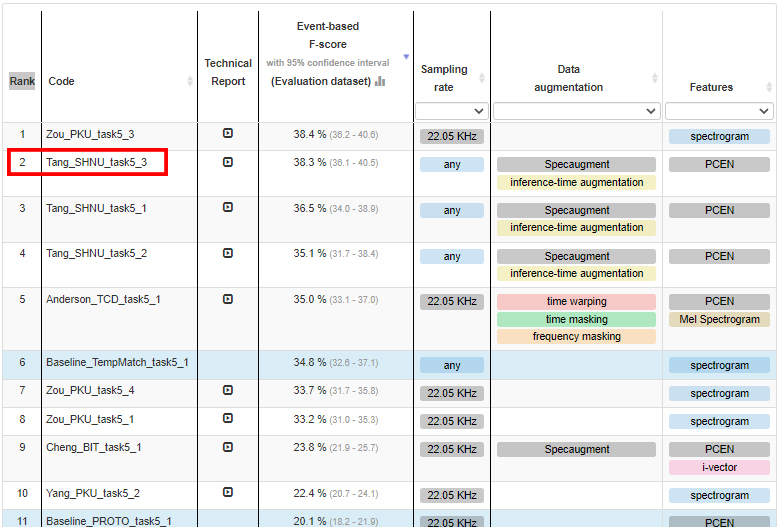Select Baseline_TempMatch_task5_1 row entry
The width and height of the screenshot is (780, 527).
pos(117,362)
